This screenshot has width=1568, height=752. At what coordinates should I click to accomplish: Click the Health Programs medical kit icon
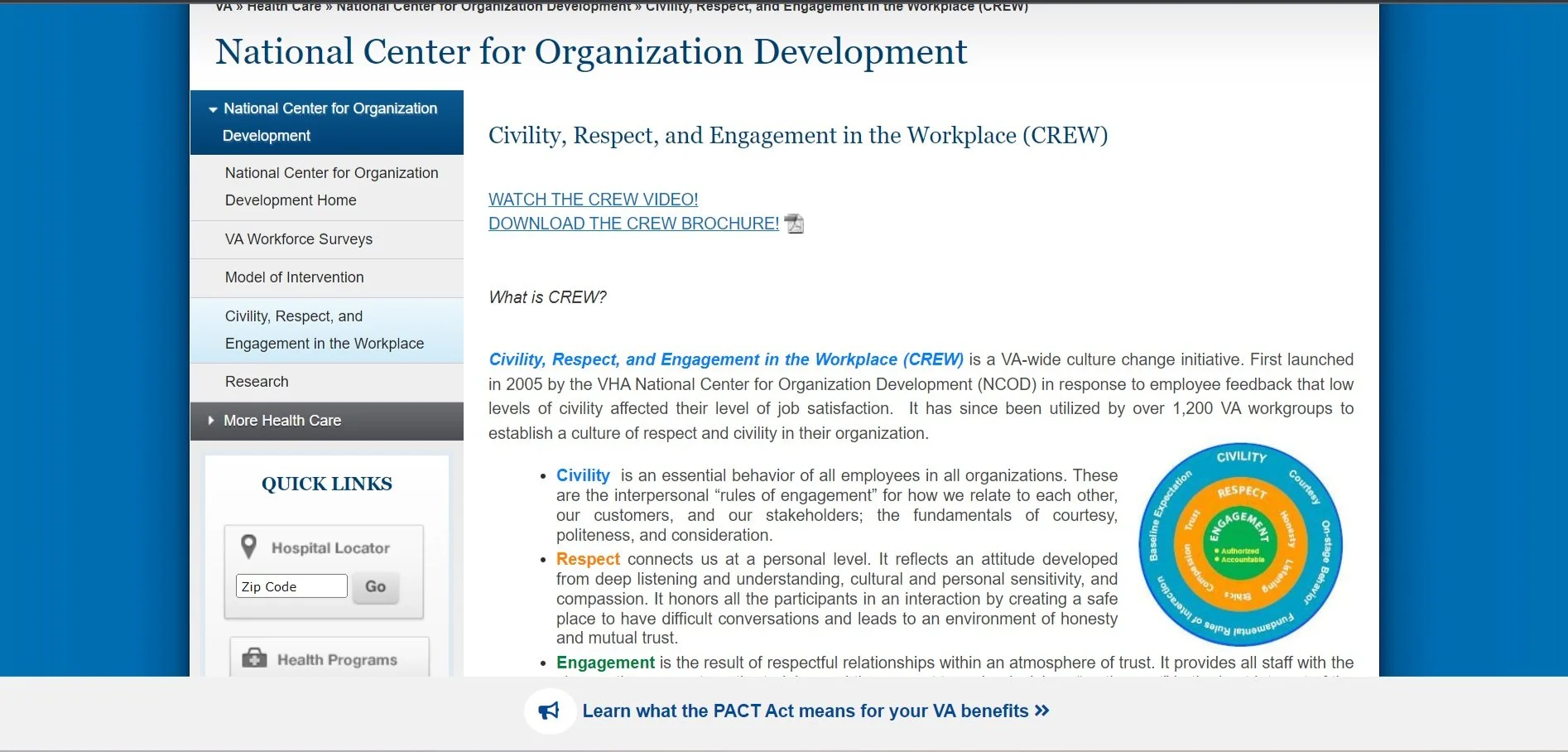pyautogui.click(x=254, y=658)
